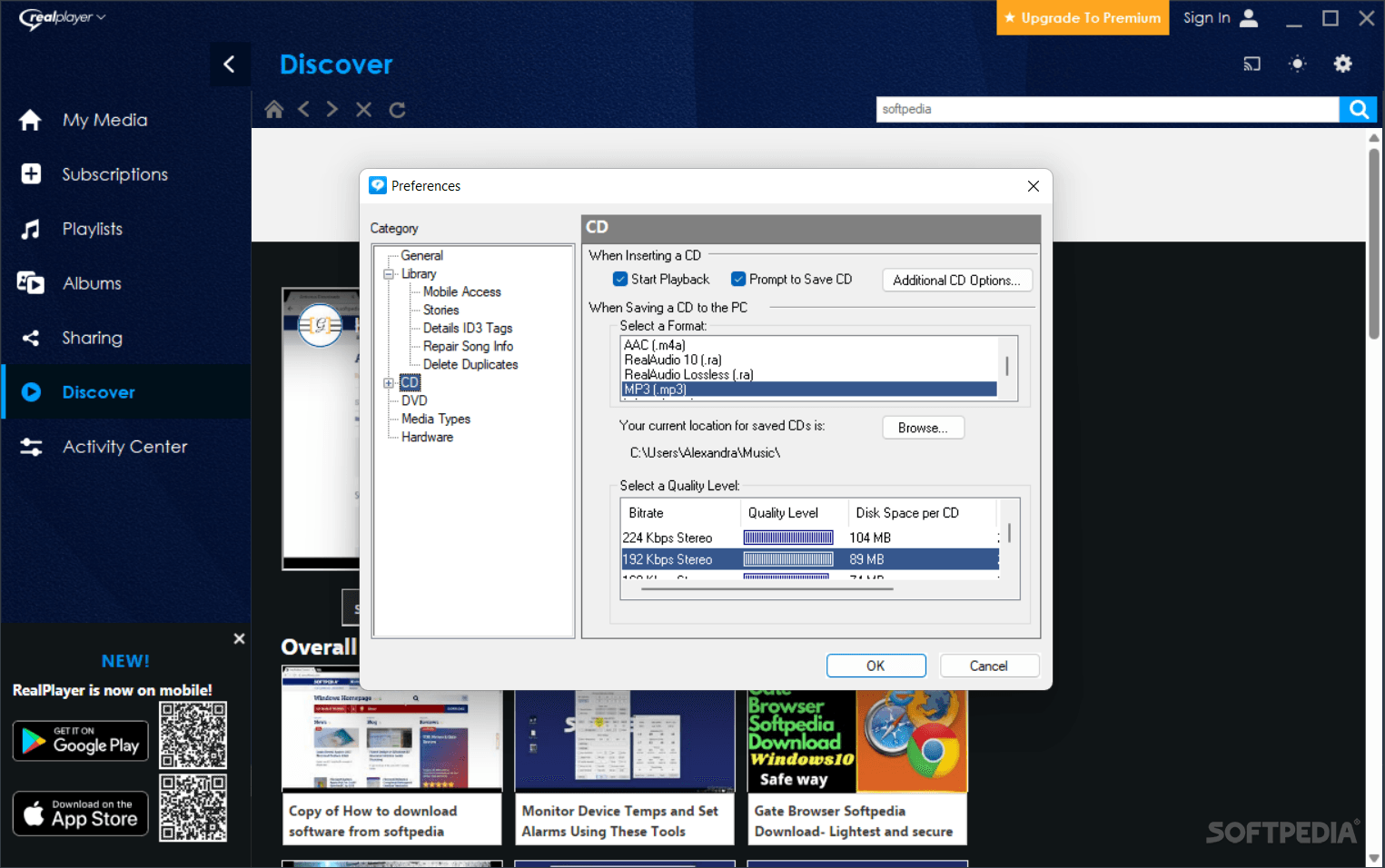Image resolution: width=1385 pixels, height=868 pixels.
Task: Select Media Types category
Action: point(436,419)
